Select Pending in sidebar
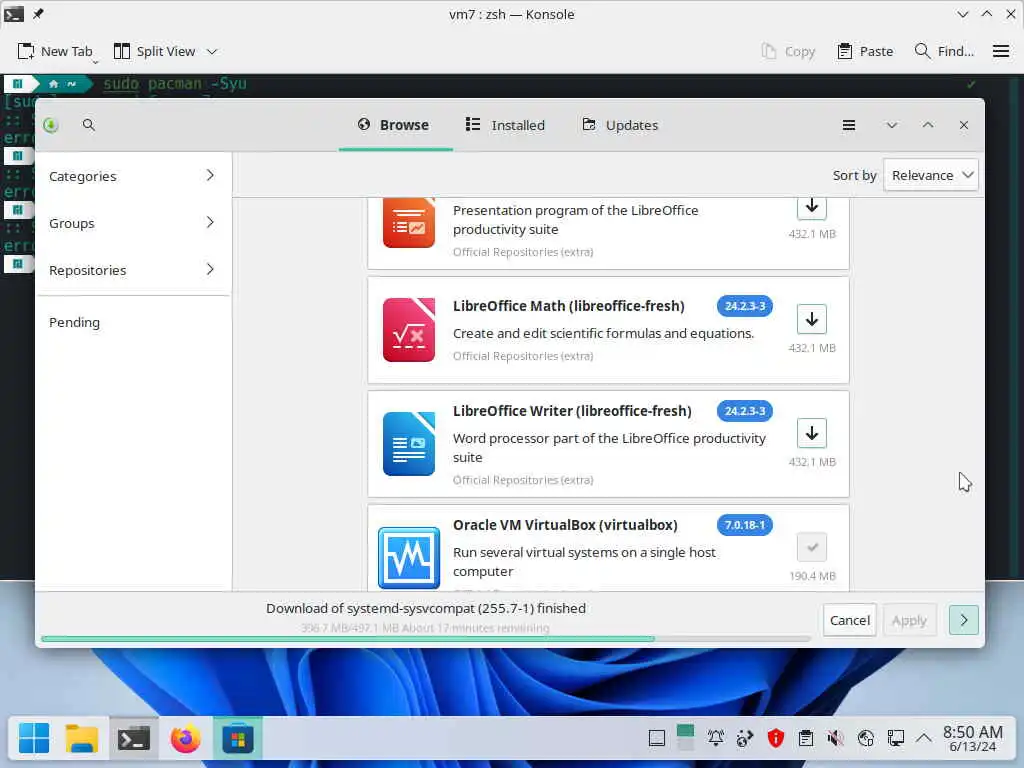Image resolution: width=1024 pixels, height=768 pixels. tap(133, 322)
